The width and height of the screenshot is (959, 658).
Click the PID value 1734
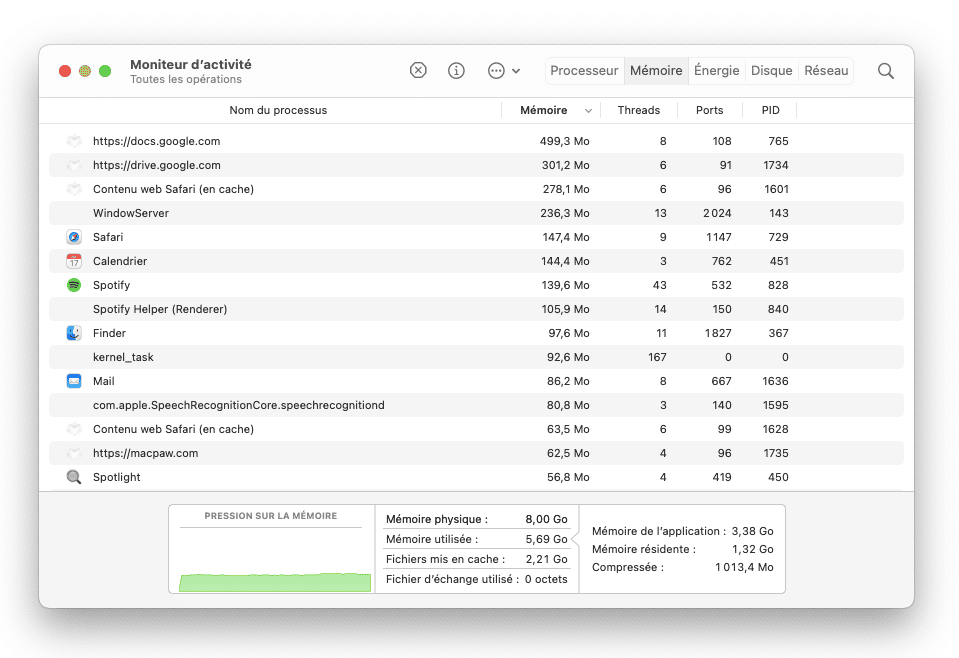click(776, 165)
